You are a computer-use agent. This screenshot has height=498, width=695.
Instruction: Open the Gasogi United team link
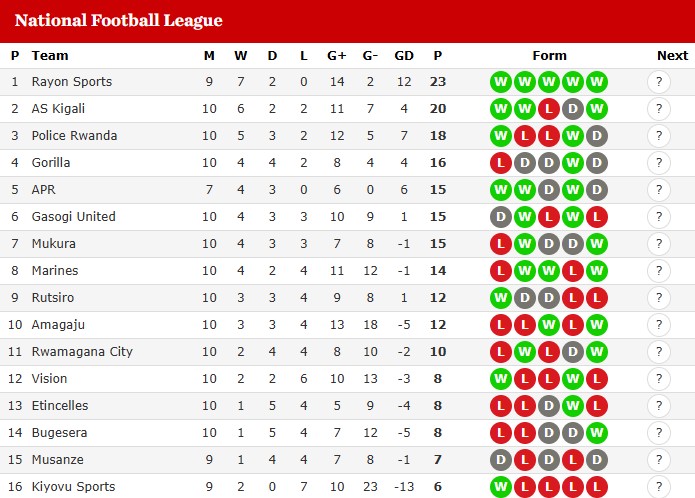click(74, 217)
